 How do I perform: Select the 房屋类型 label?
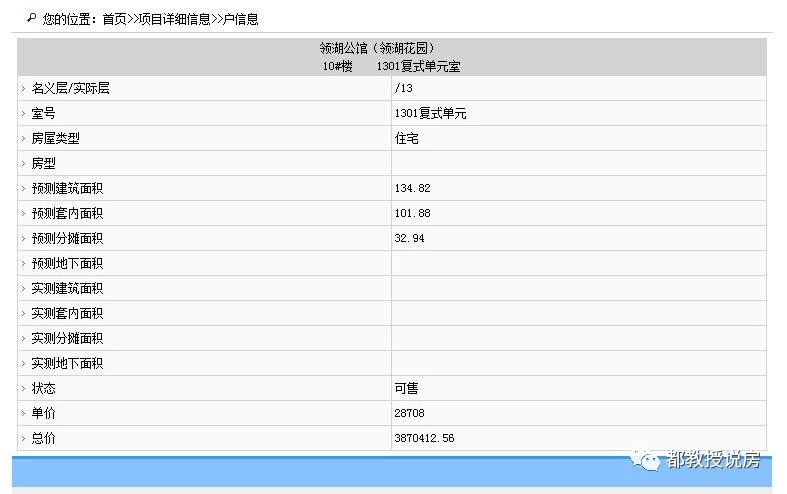55,139
